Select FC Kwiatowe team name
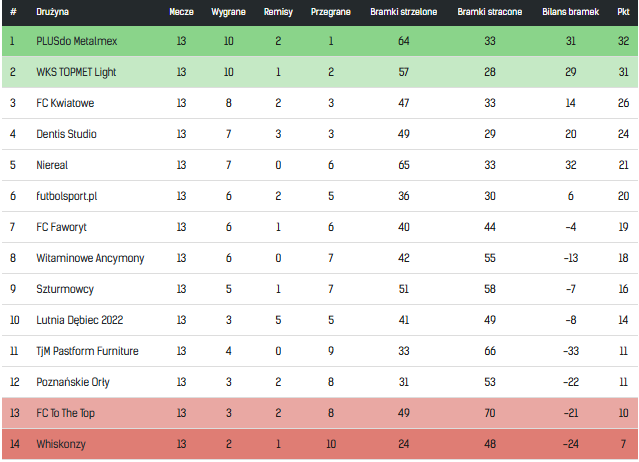The height and width of the screenshot is (462, 639). pos(65,103)
